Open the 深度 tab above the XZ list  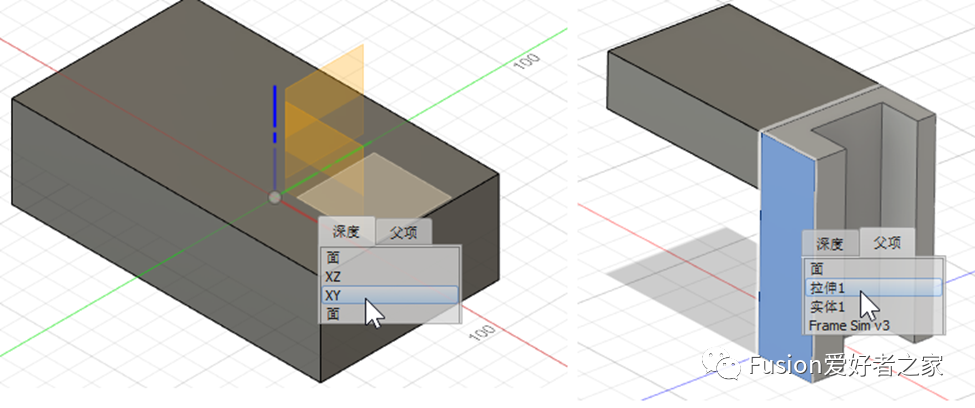click(x=346, y=232)
